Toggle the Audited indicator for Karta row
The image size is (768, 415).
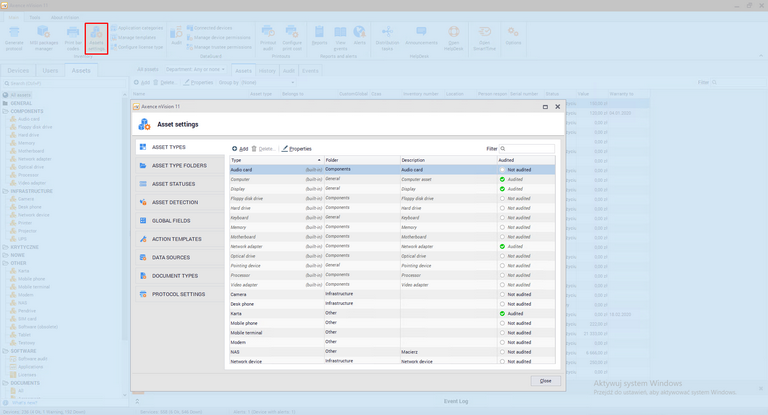tap(502, 313)
